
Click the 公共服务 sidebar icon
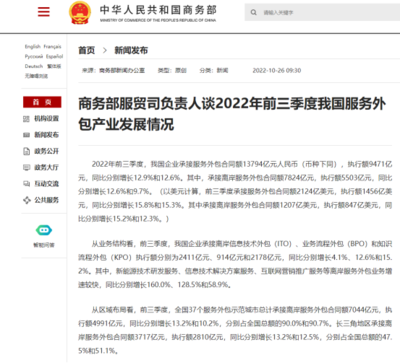27,200
